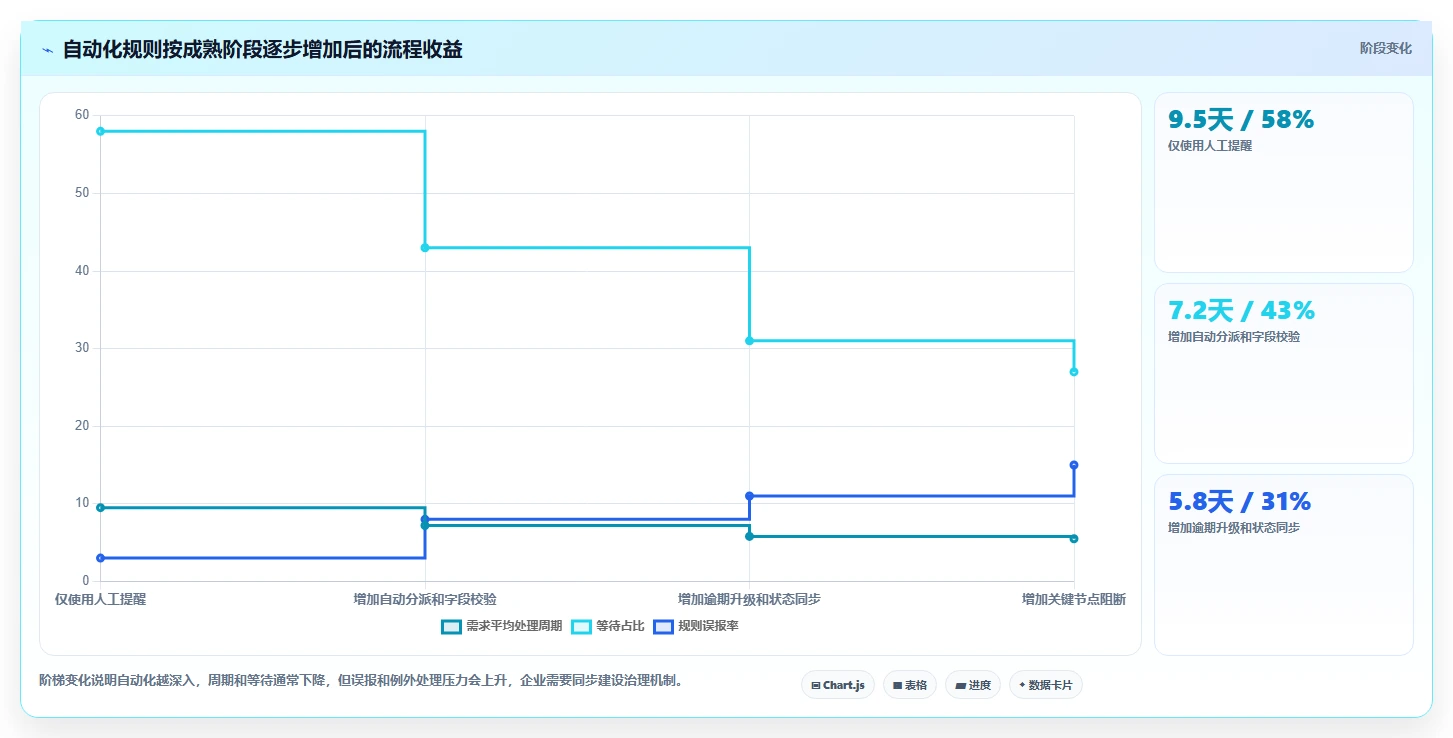The image size is (1453, 738).
Task: Hide the 规则误报率 series label
Action: 708,627
